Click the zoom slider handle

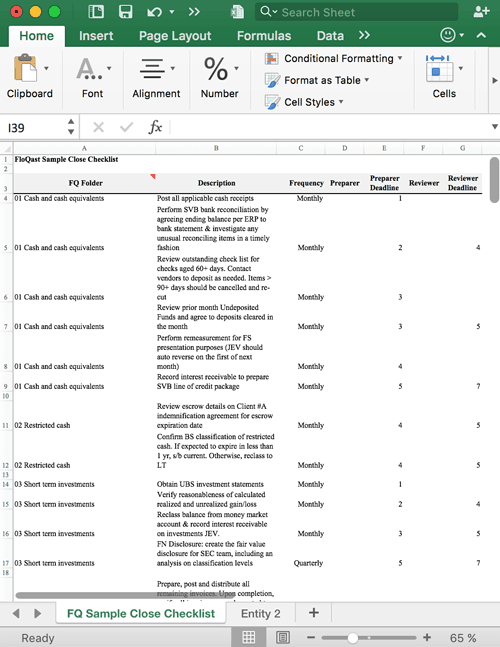pyautogui.click(x=352, y=638)
